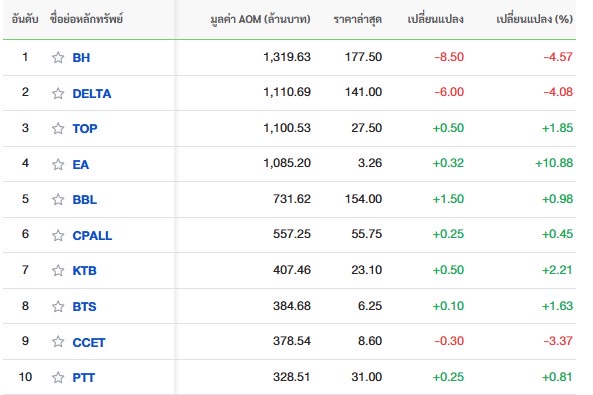593x395 pixels.
Task: Add TOP to favorites via star
Action: (58, 128)
